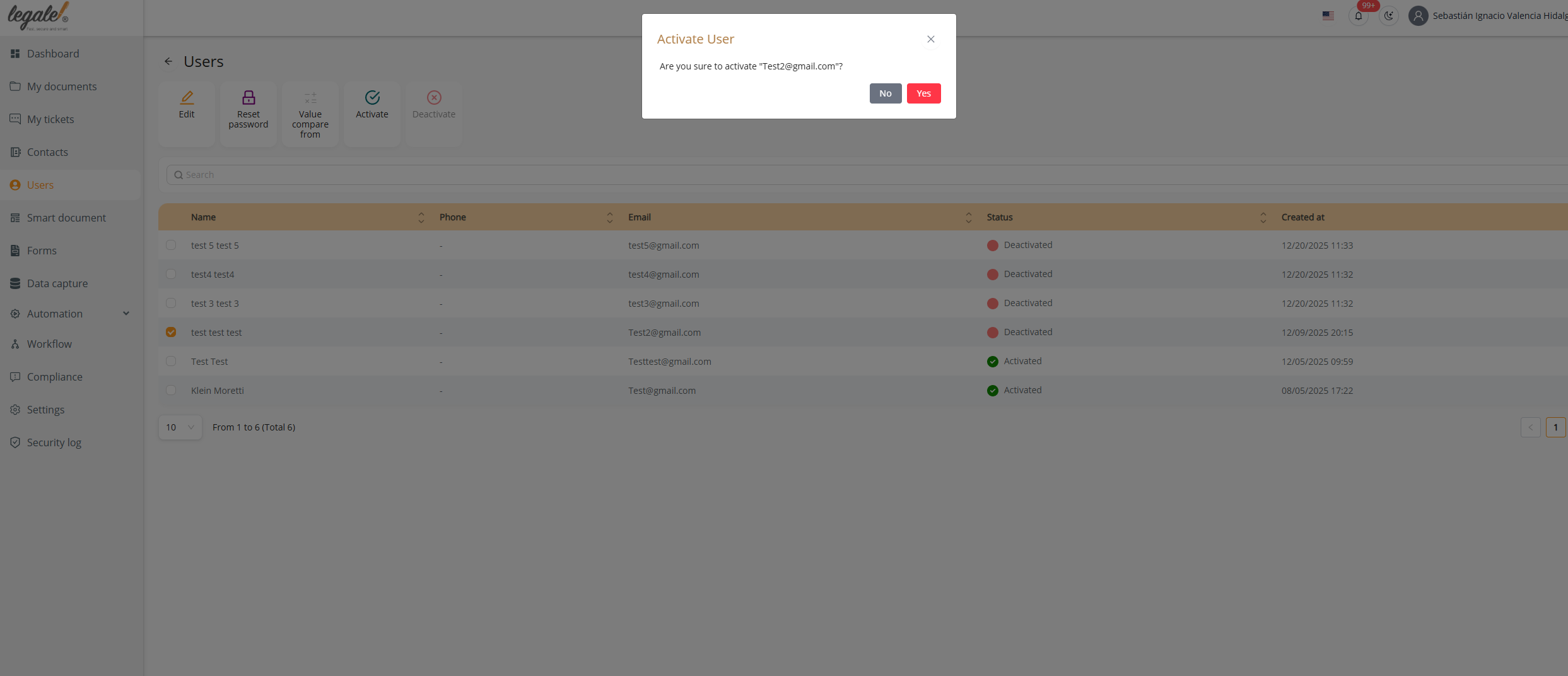This screenshot has width=1568, height=676.
Task: Open Security log in the sidebar
Action: click(x=54, y=442)
